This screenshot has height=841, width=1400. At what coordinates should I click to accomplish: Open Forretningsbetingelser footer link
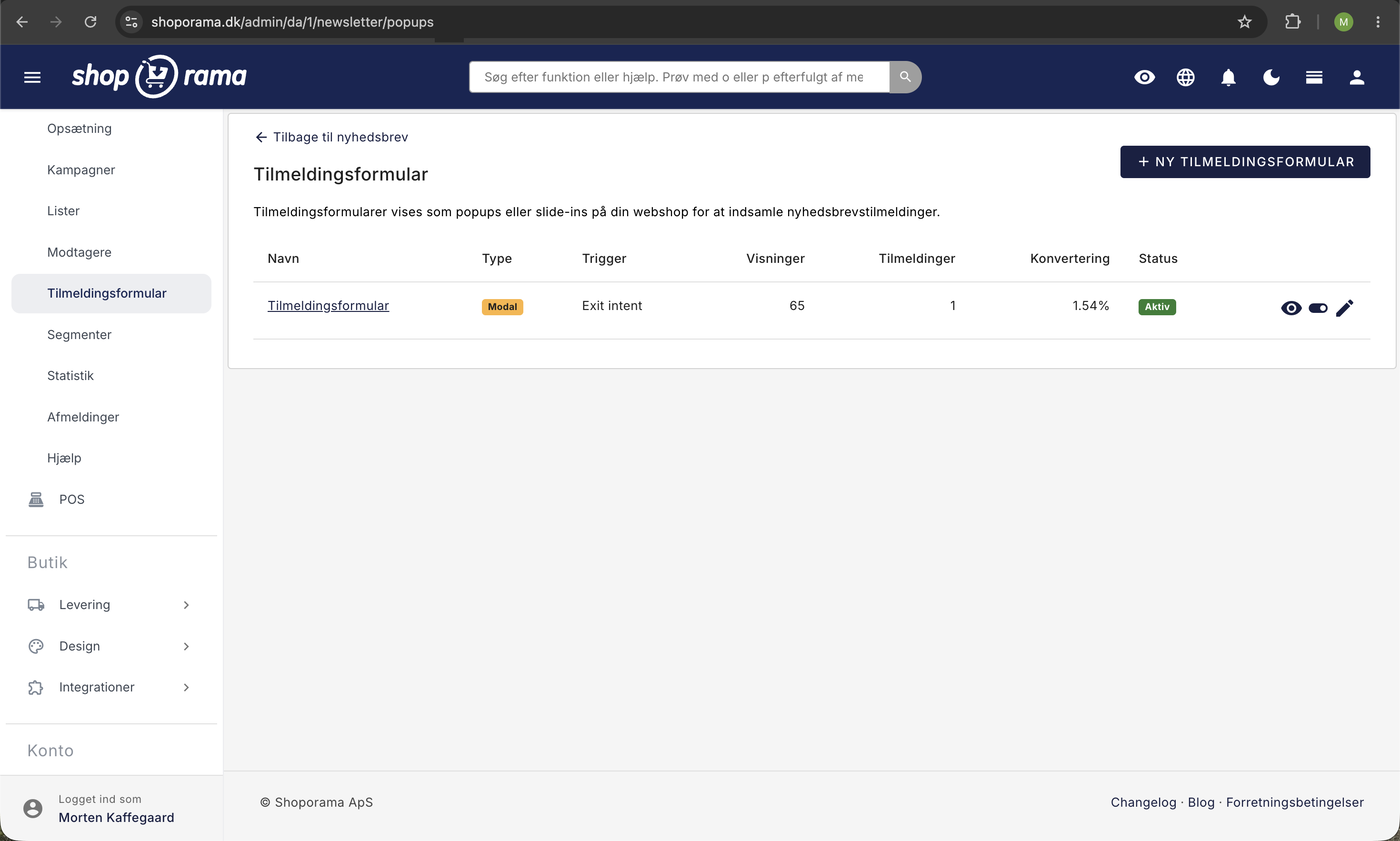(x=1295, y=802)
